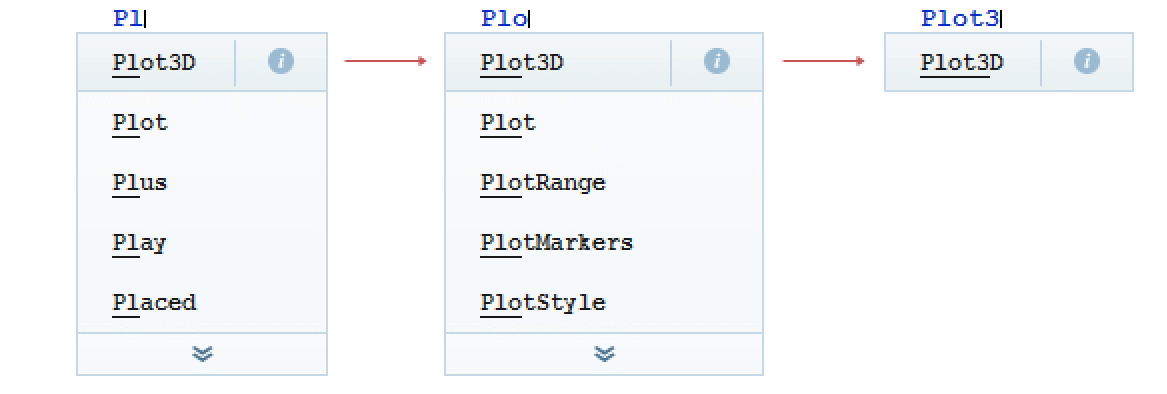Choose Placed from the completion list
The height and width of the screenshot is (394, 1167).
pos(202,302)
